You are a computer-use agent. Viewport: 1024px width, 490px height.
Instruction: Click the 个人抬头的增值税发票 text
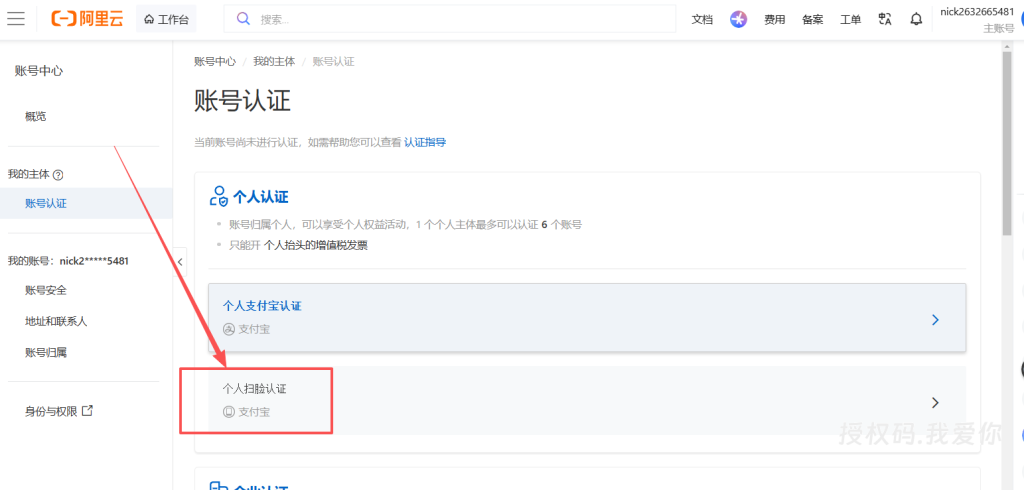point(315,246)
